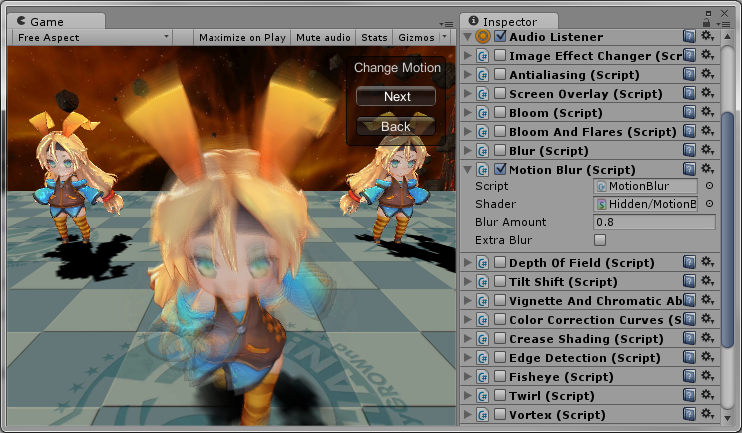Screen dimensions: 742x433
Task: Toggle Mute audio
Action: [x=323, y=37]
